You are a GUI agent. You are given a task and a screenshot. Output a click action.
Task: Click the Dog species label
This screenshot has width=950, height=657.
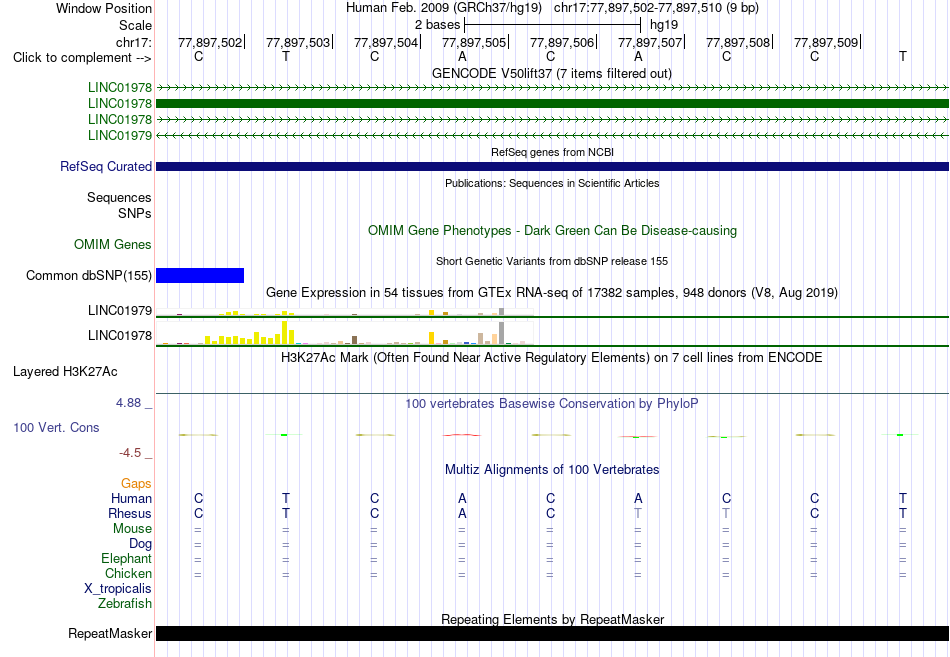[x=140, y=544]
